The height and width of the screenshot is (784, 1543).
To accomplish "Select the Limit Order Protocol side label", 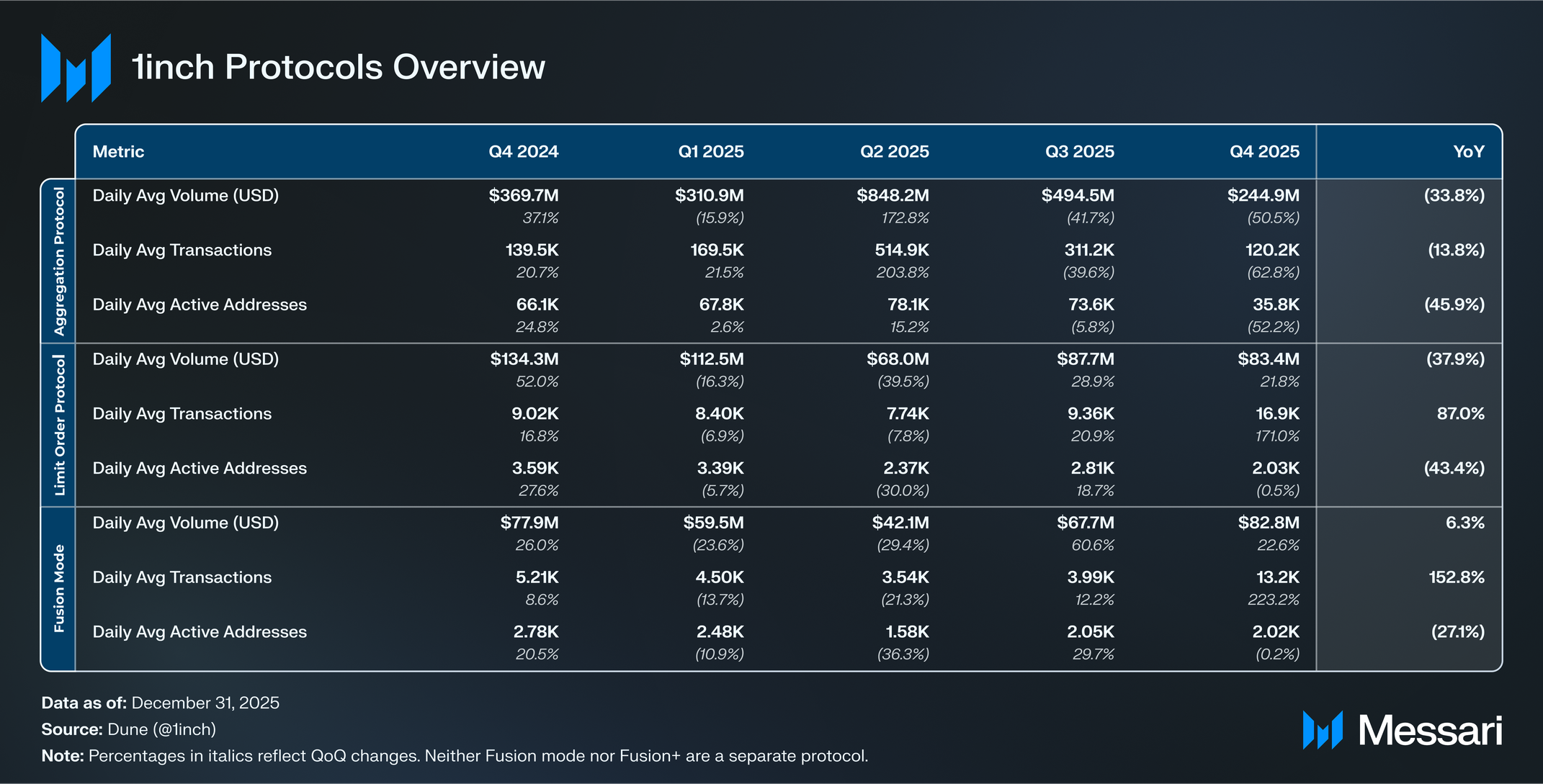I will pos(59,425).
